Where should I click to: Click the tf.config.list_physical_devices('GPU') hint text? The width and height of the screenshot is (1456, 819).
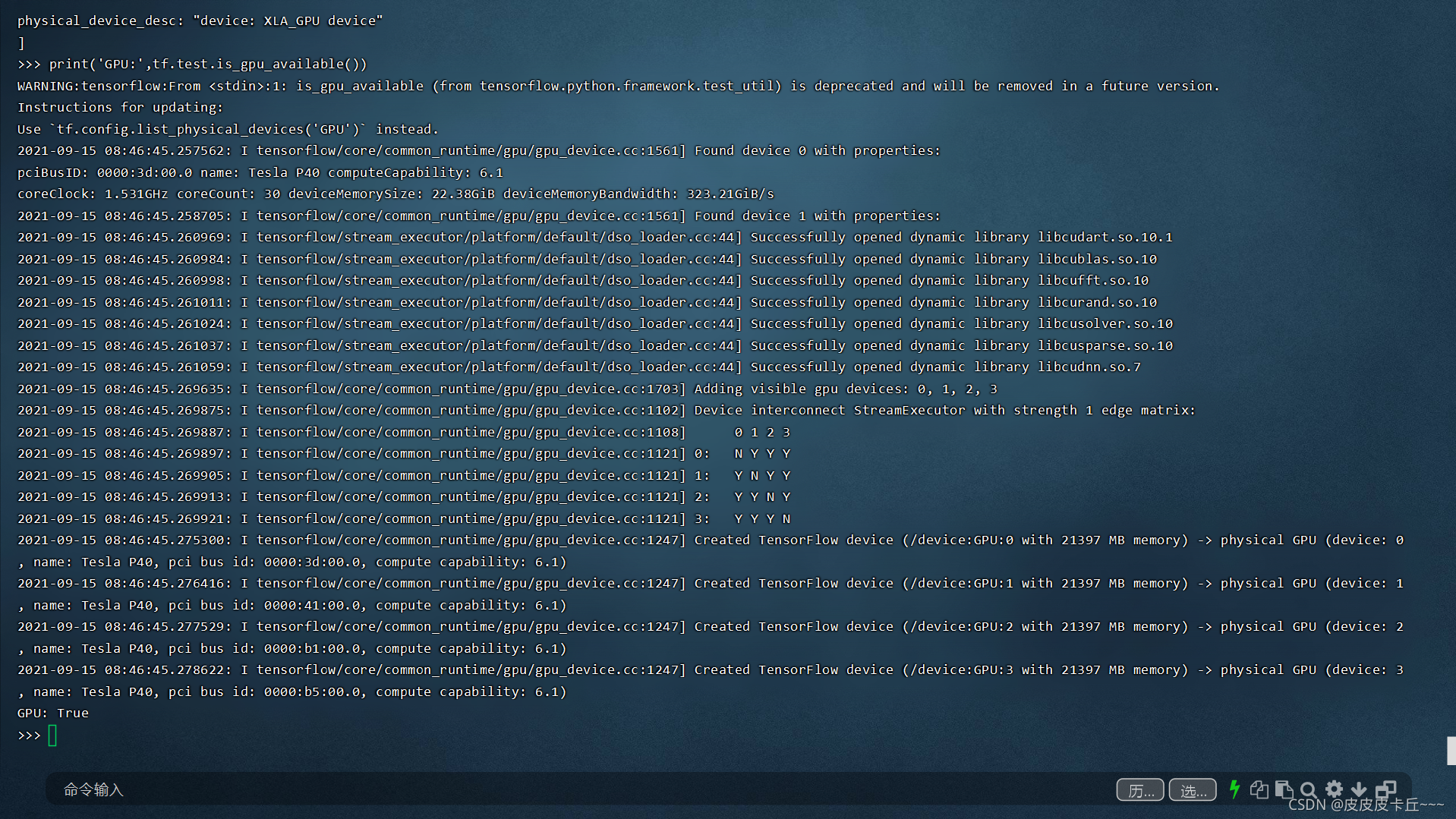pyautogui.click(x=207, y=130)
